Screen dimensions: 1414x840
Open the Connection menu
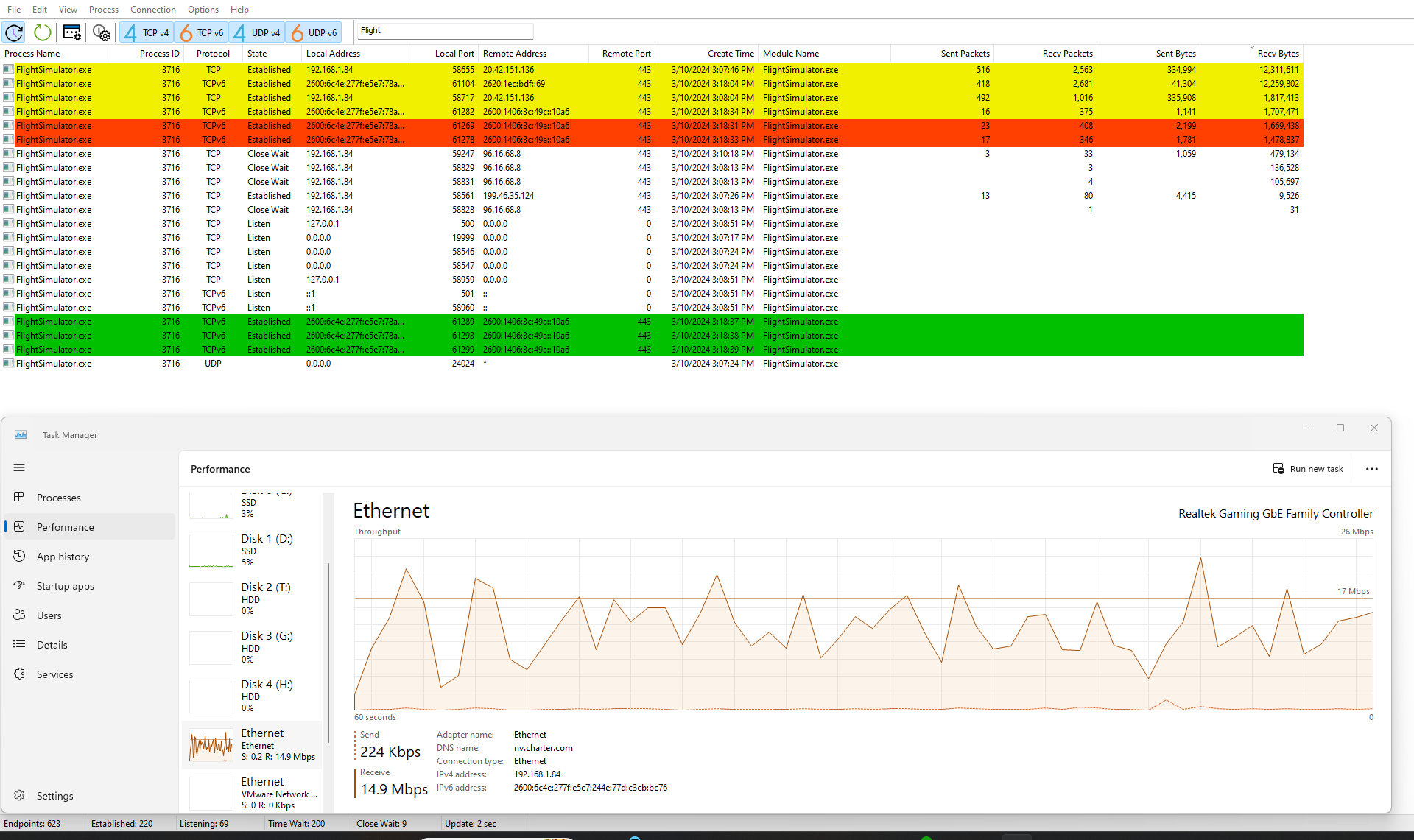(x=152, y=10)
